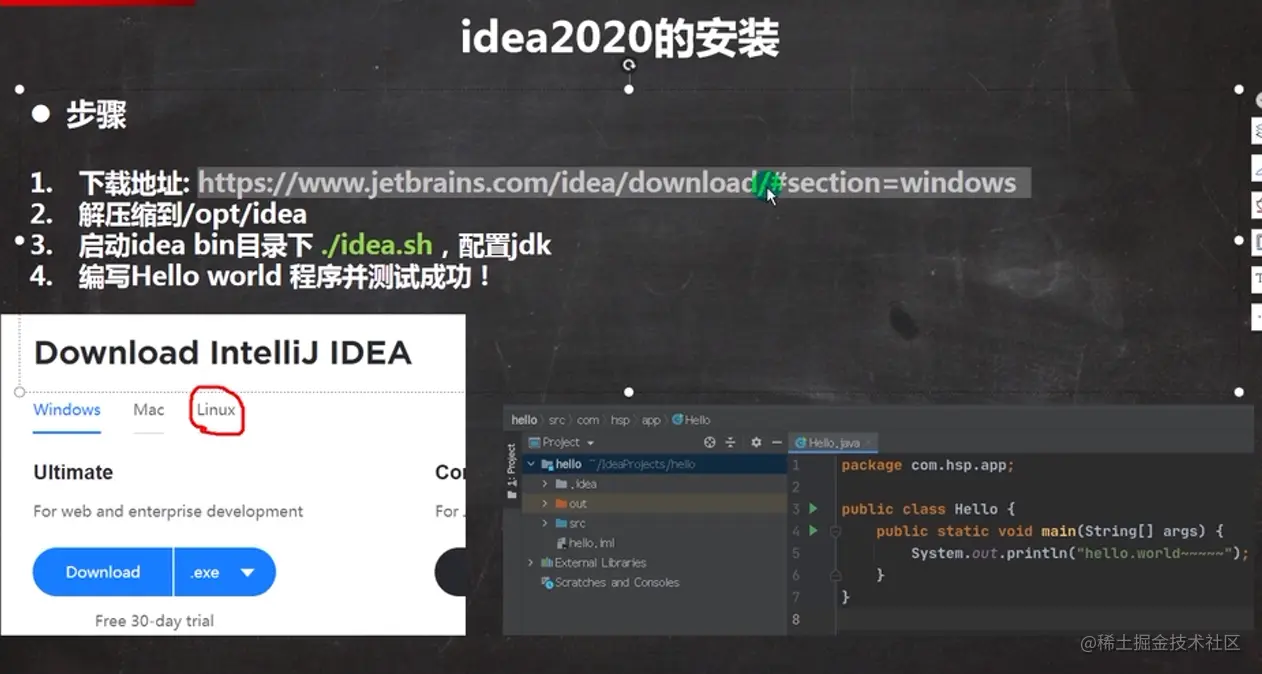
Task: Click the ~/IdeaProjects/hello path text
Action: coord(641,464)
